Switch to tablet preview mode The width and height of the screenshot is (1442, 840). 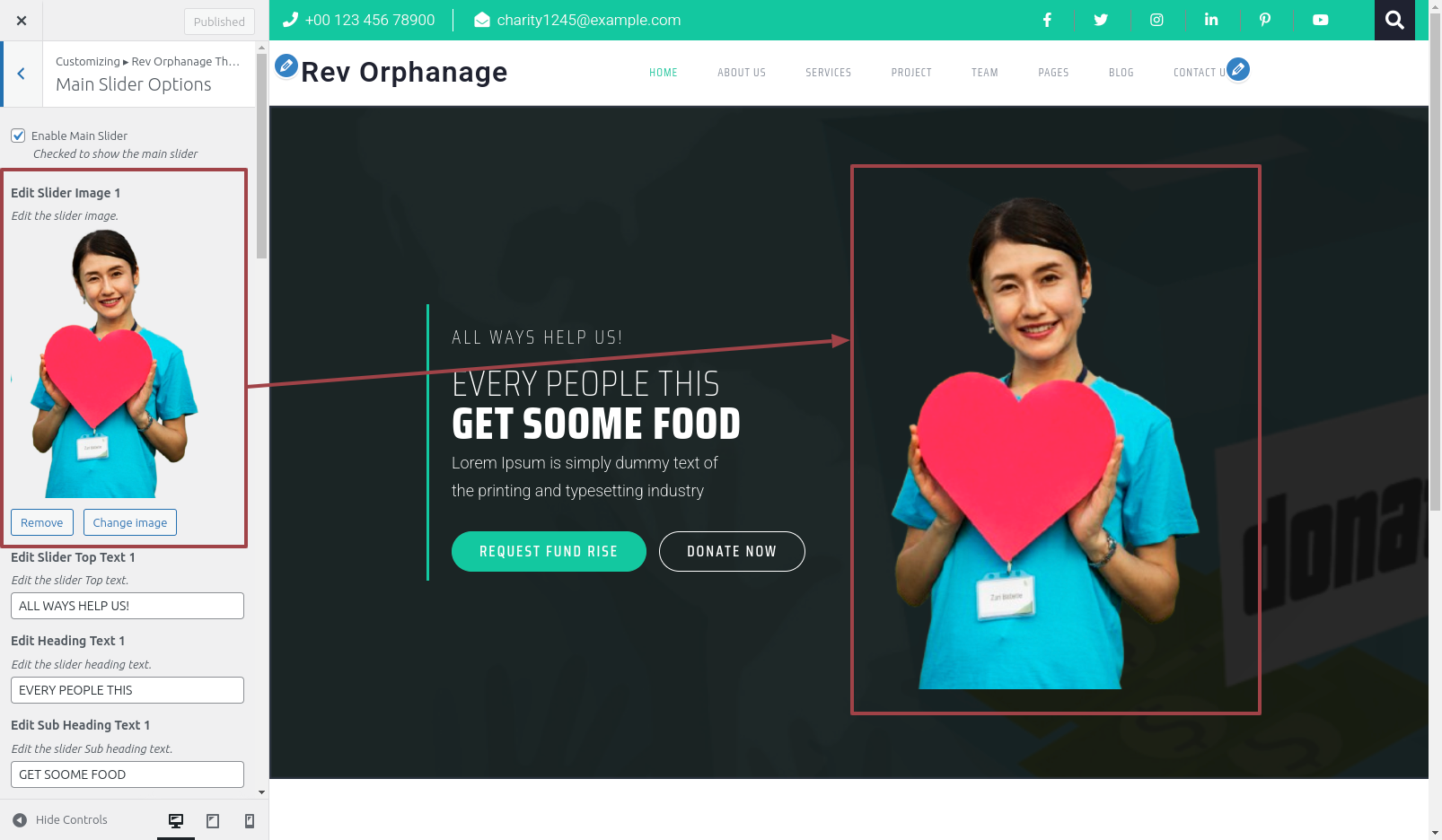(x=213, y=820)
